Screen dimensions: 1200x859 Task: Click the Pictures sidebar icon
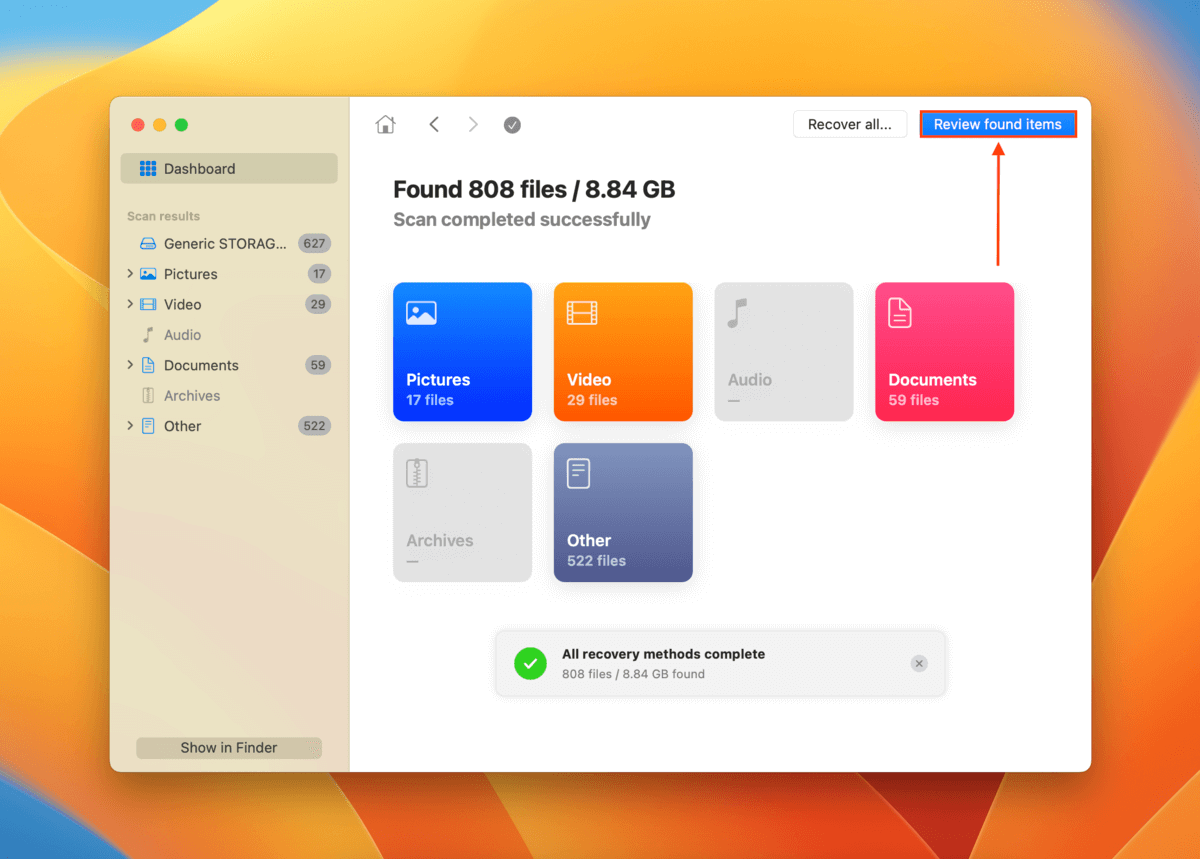point(148,274)
